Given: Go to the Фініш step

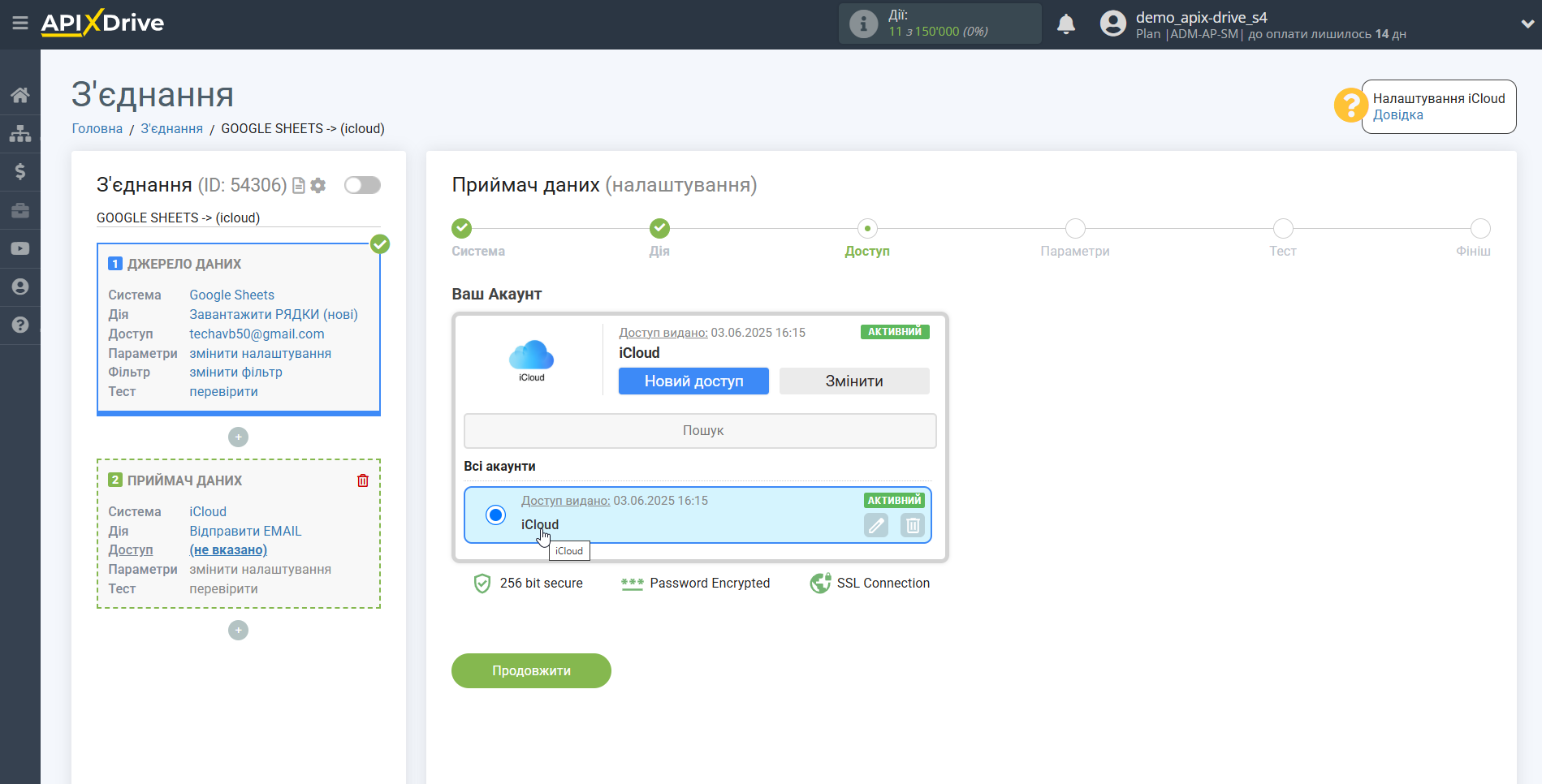Looking at the screenshot, I should point(1480,229).
